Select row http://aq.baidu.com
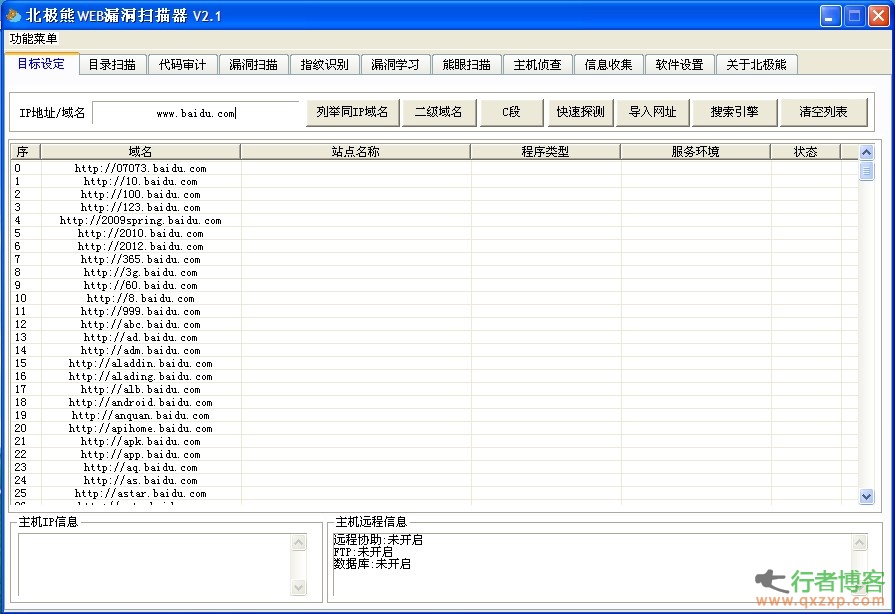This screenshot has height=614, width=895. point(434,467)
